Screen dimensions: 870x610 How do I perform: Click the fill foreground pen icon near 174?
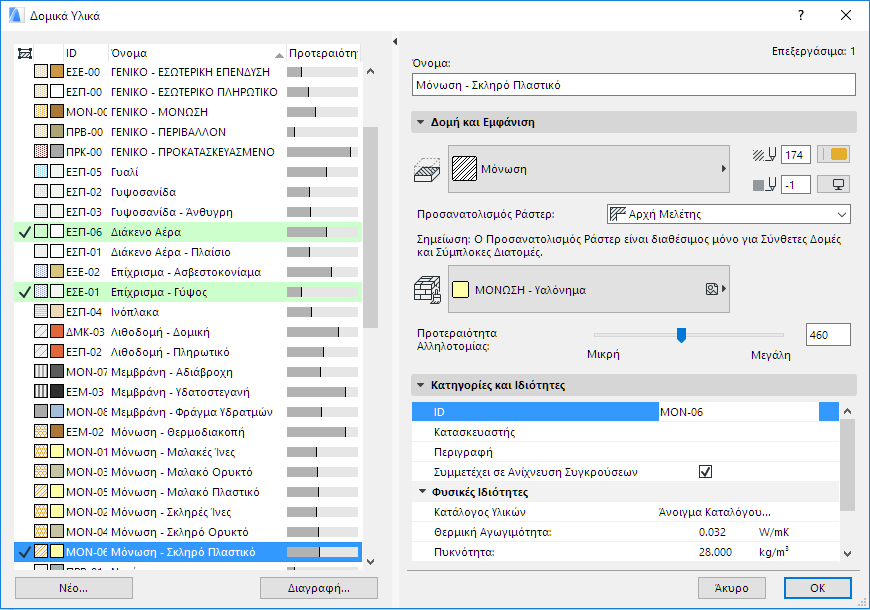[765, 155]
